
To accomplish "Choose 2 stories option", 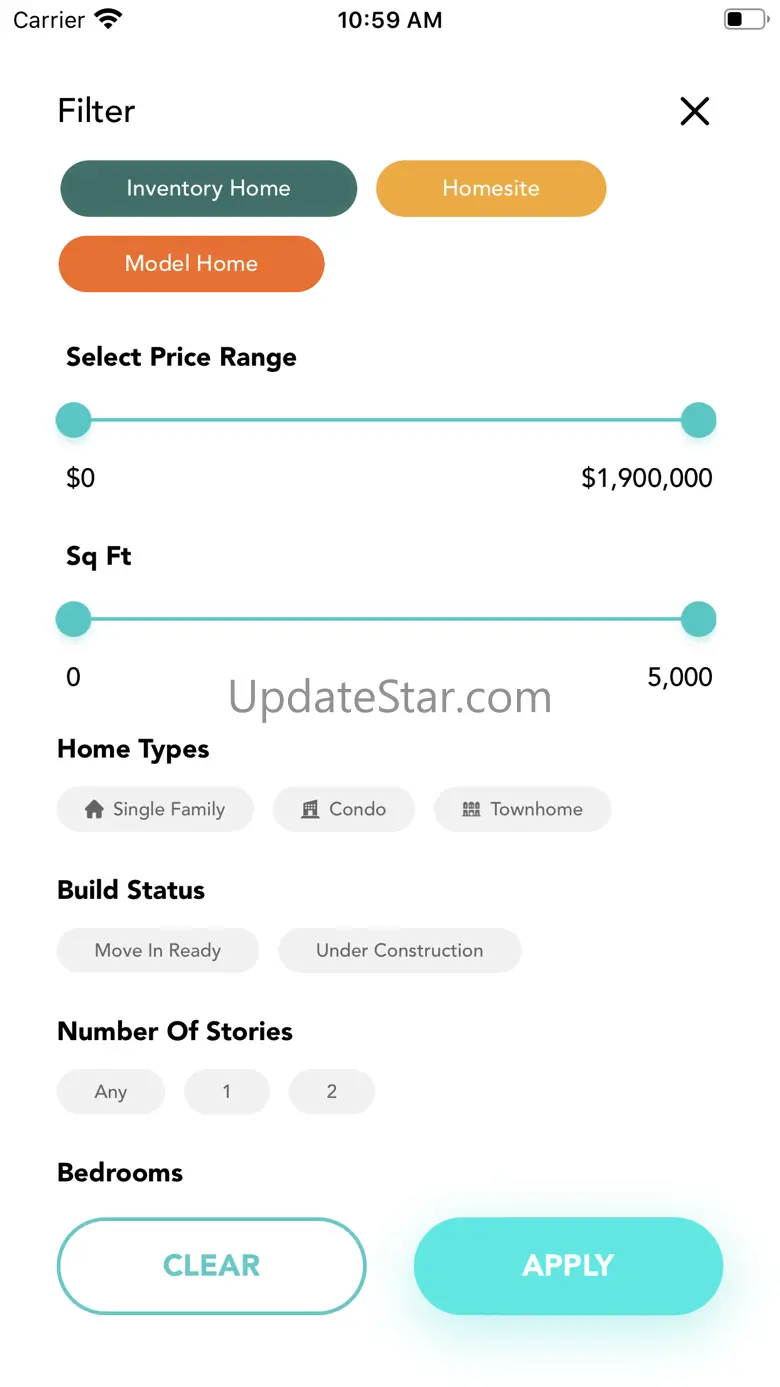I will [332, 1092].
